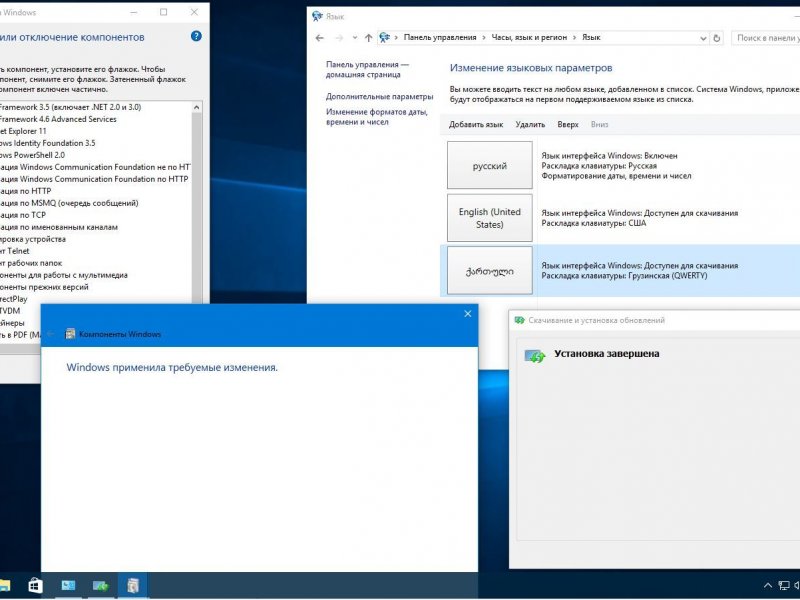
Task: Select the row ending in 'по TCP'
Action: (95, 215)
